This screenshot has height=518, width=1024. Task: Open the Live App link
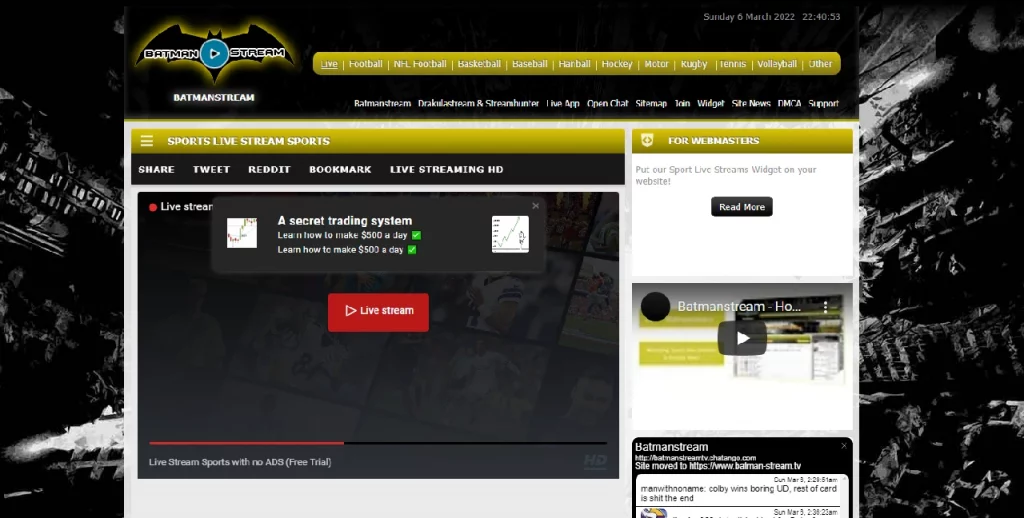click(563, 103)
